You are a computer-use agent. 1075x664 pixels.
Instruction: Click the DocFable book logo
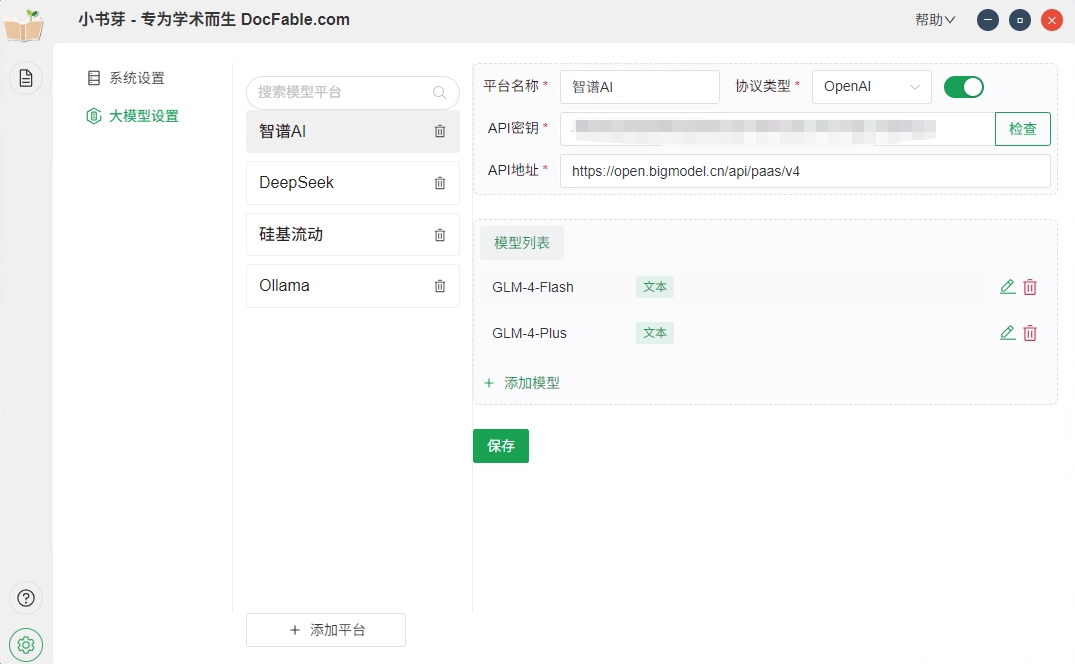[23, 25]
